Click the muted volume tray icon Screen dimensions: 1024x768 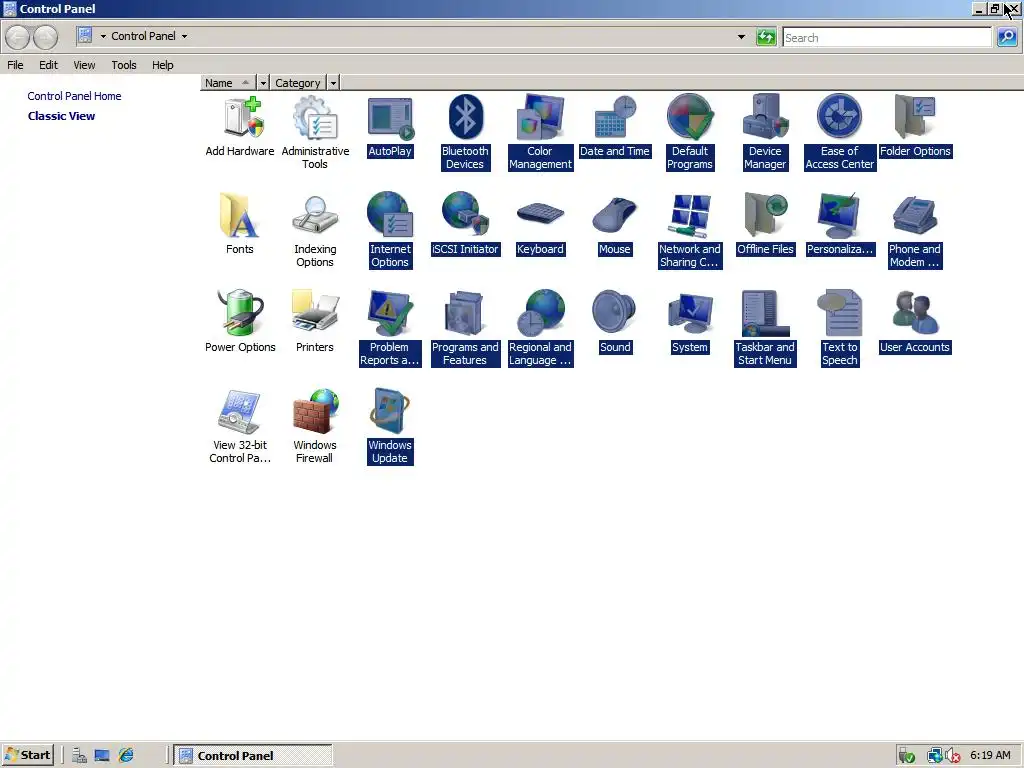click(952, 756)
